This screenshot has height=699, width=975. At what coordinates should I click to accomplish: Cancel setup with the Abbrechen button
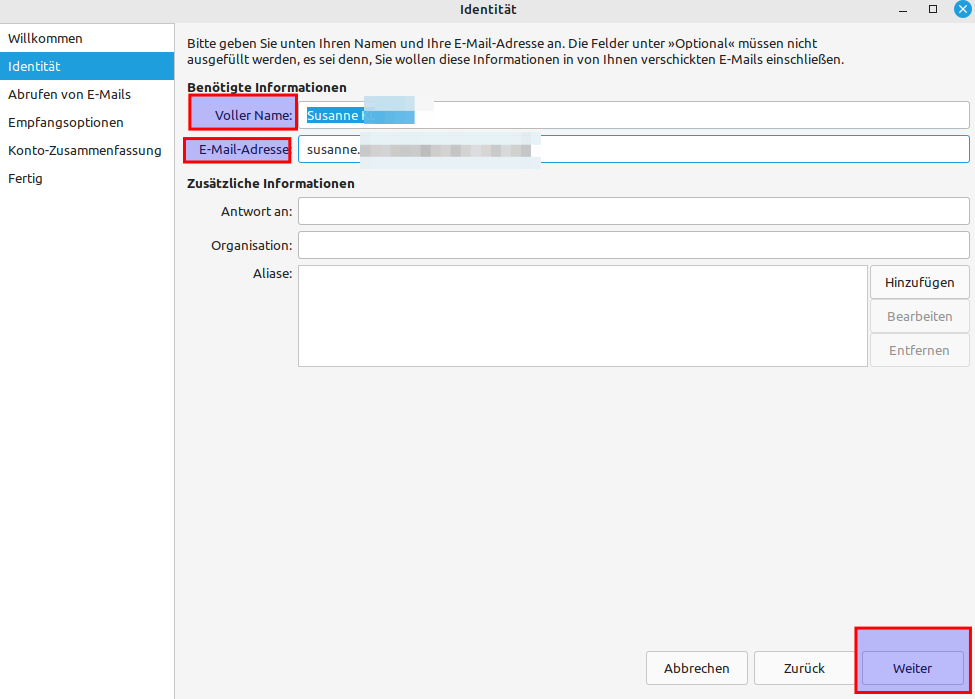click(696, 668)
